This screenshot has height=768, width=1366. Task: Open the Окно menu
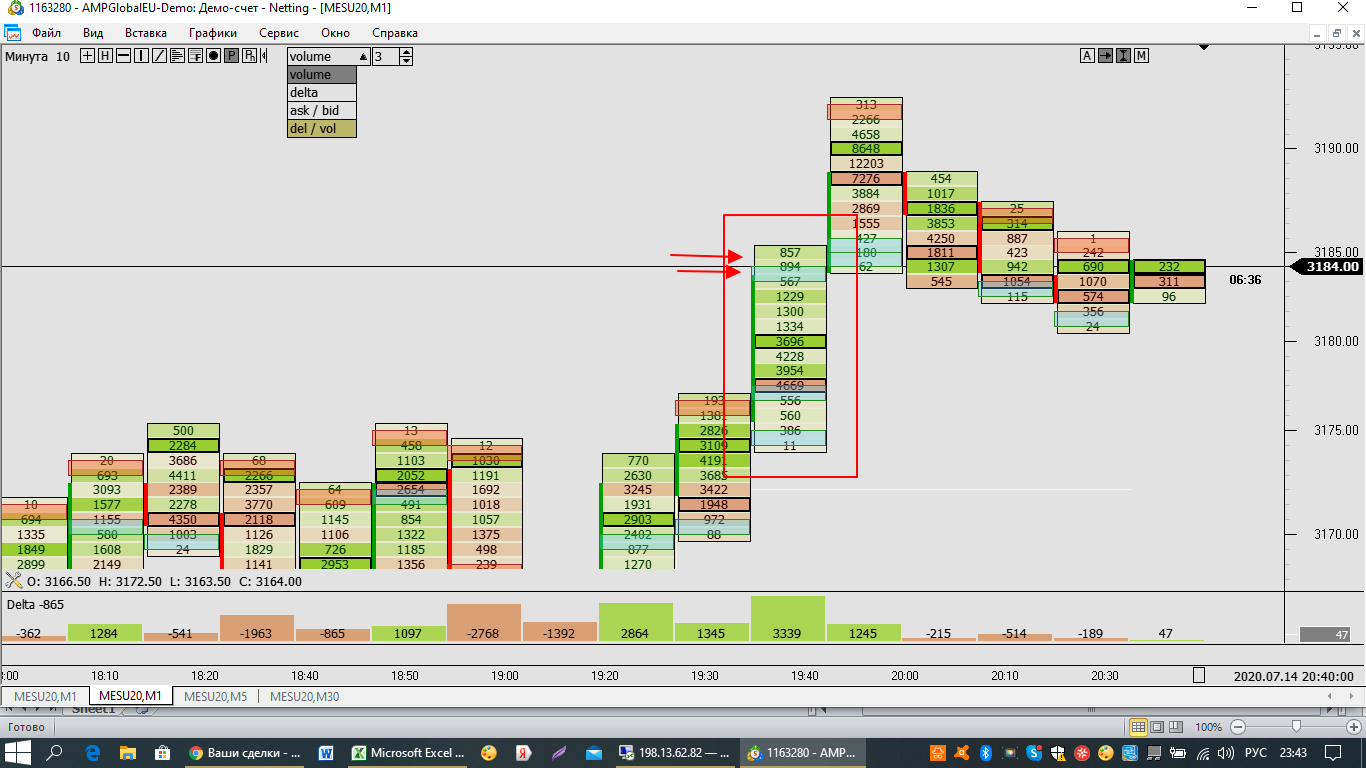click(335, 33)
